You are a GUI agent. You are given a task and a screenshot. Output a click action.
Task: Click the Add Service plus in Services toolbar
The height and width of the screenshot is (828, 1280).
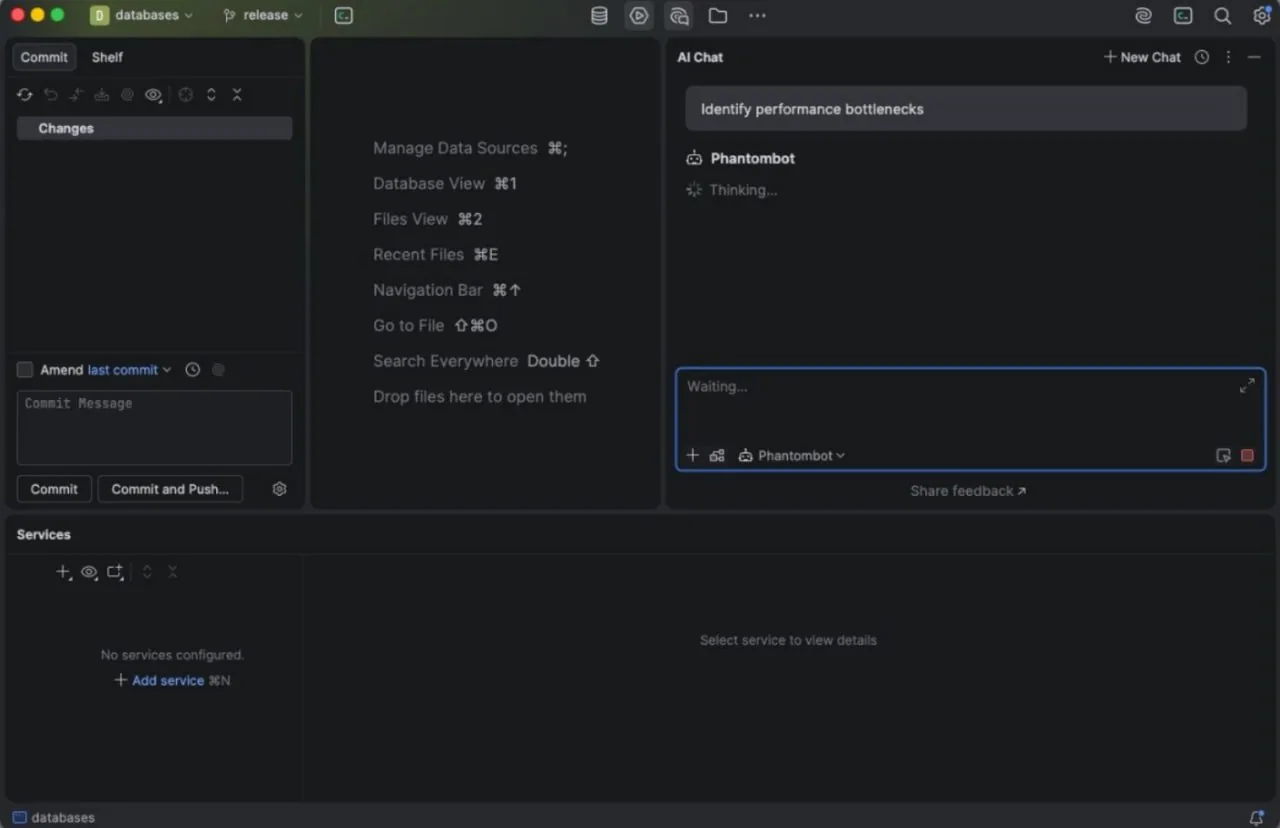63,572
